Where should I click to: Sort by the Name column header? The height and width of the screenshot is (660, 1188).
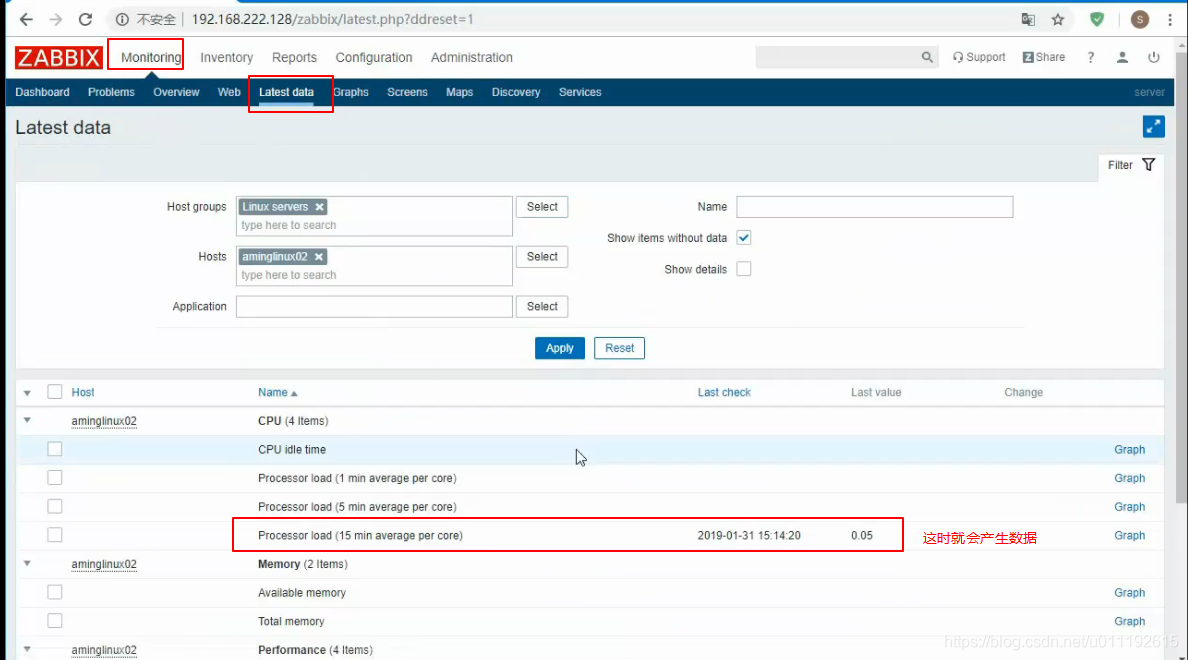click(x=277, y=393)
